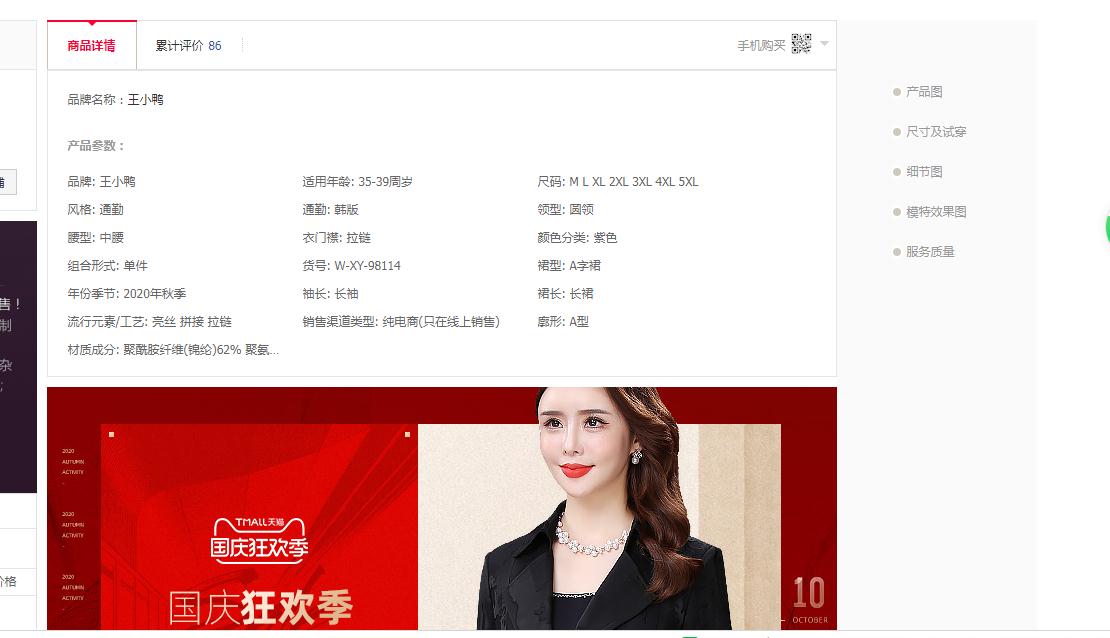The image size is (1110, 638).
Task: Open the 累计评价 reviews tab
Action: click(179, 46)
